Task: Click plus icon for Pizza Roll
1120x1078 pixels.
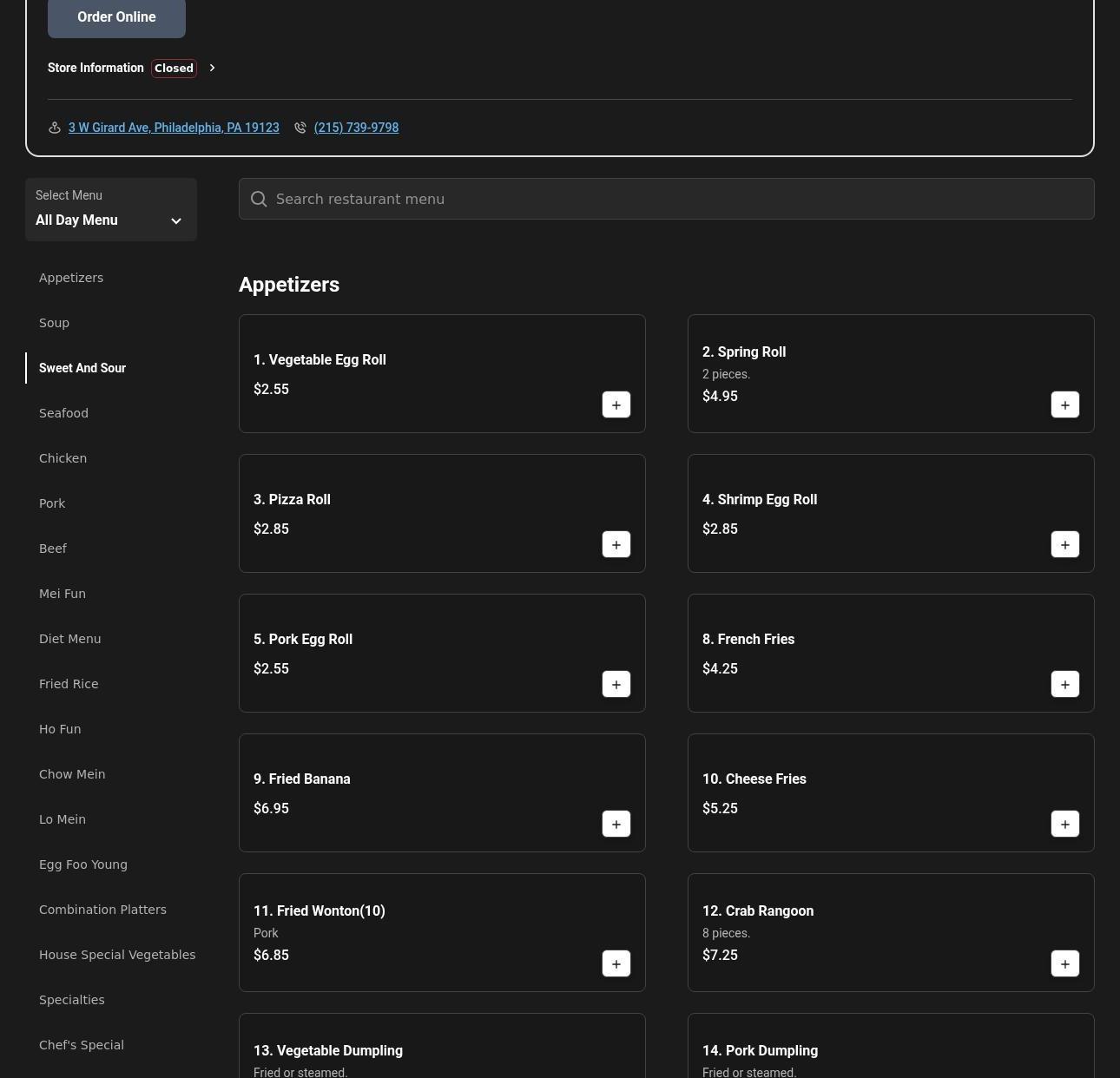Action: [616, 544]
